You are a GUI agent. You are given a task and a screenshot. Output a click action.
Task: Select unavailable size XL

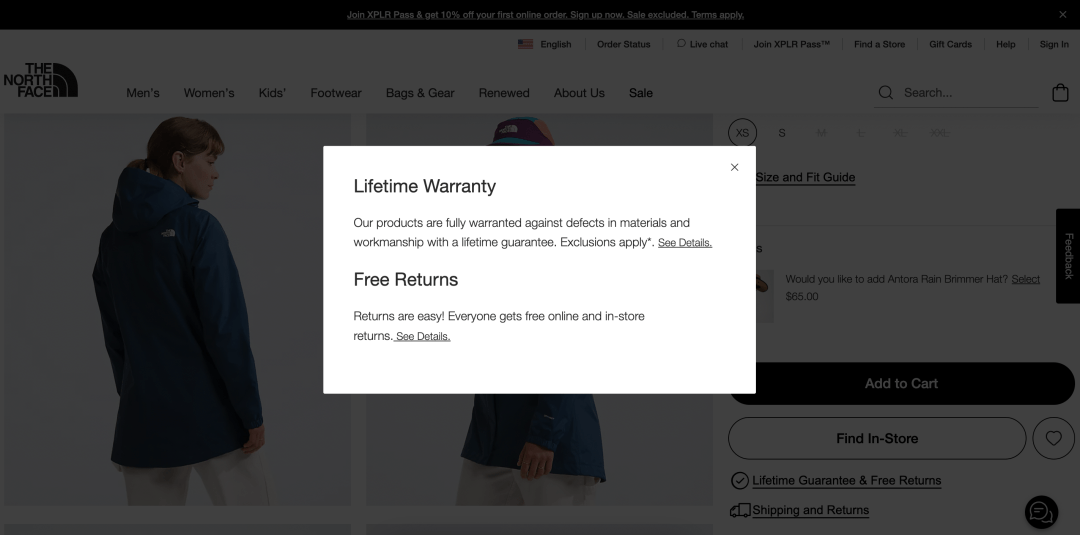coord(900,133)
